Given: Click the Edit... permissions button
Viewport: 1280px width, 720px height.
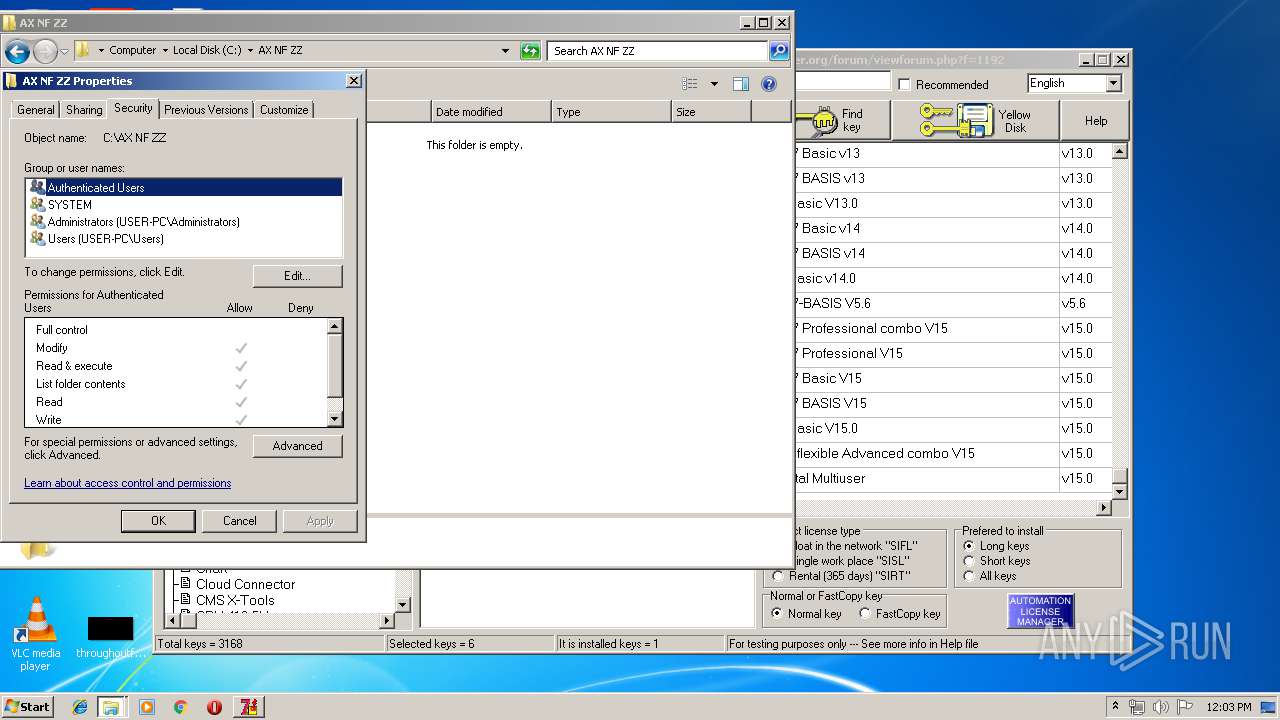Looking at the screenshot, I should click(x=297, y=276).
